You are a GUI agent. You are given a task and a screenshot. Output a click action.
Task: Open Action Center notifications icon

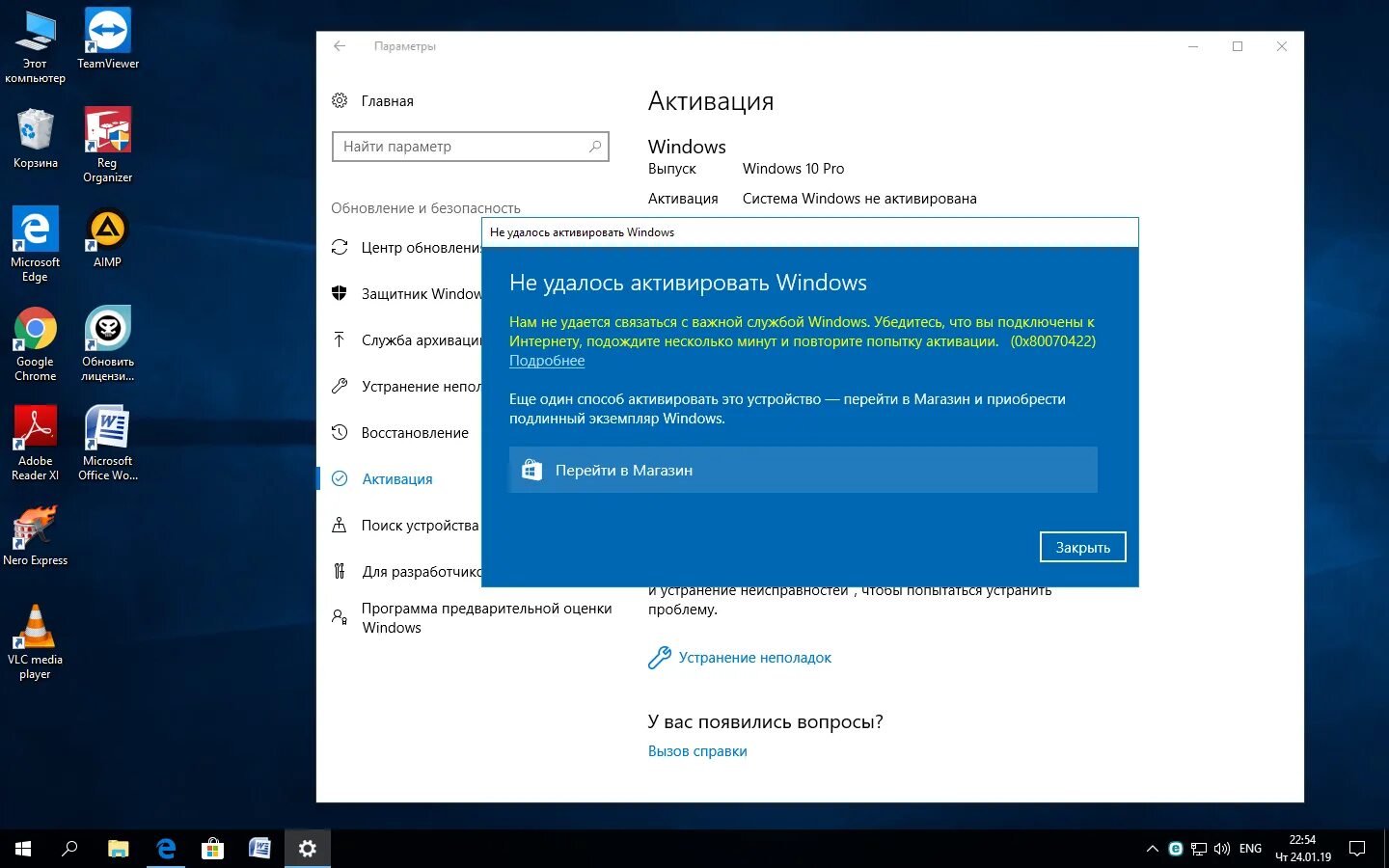click(1357, 849)
